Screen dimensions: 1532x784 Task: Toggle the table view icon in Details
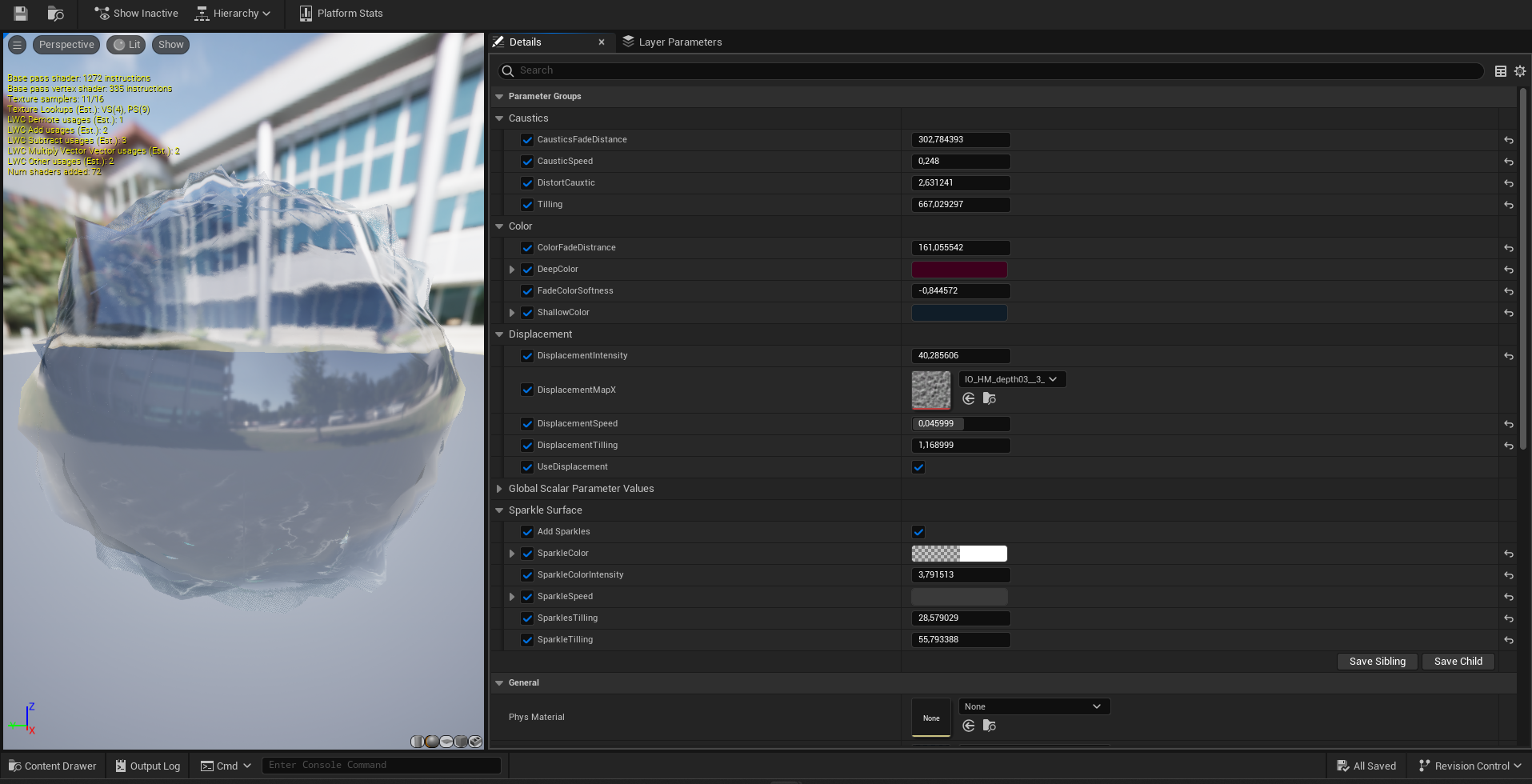click(x=1500, y=71)
